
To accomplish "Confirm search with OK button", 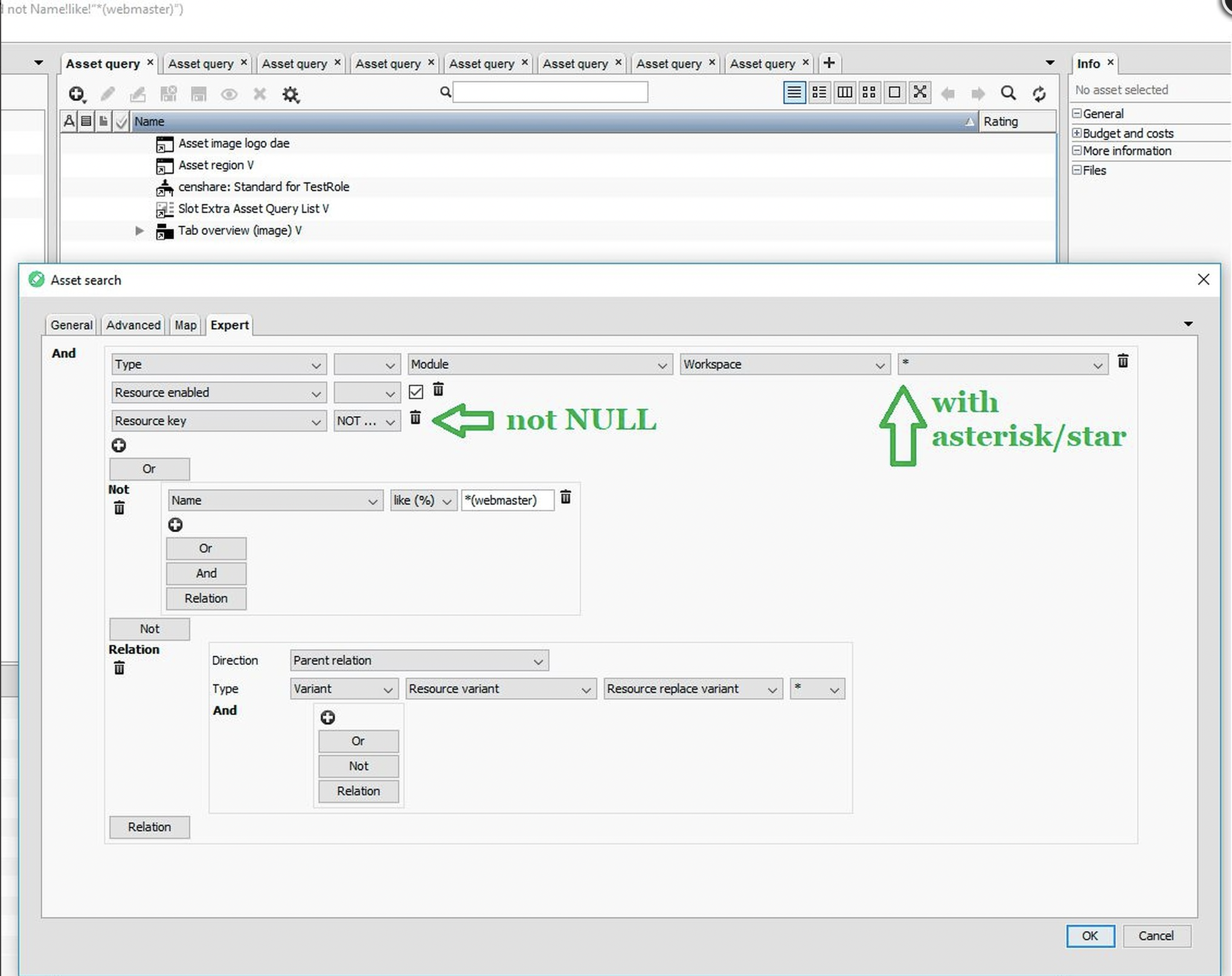I will pos(1089,936).
